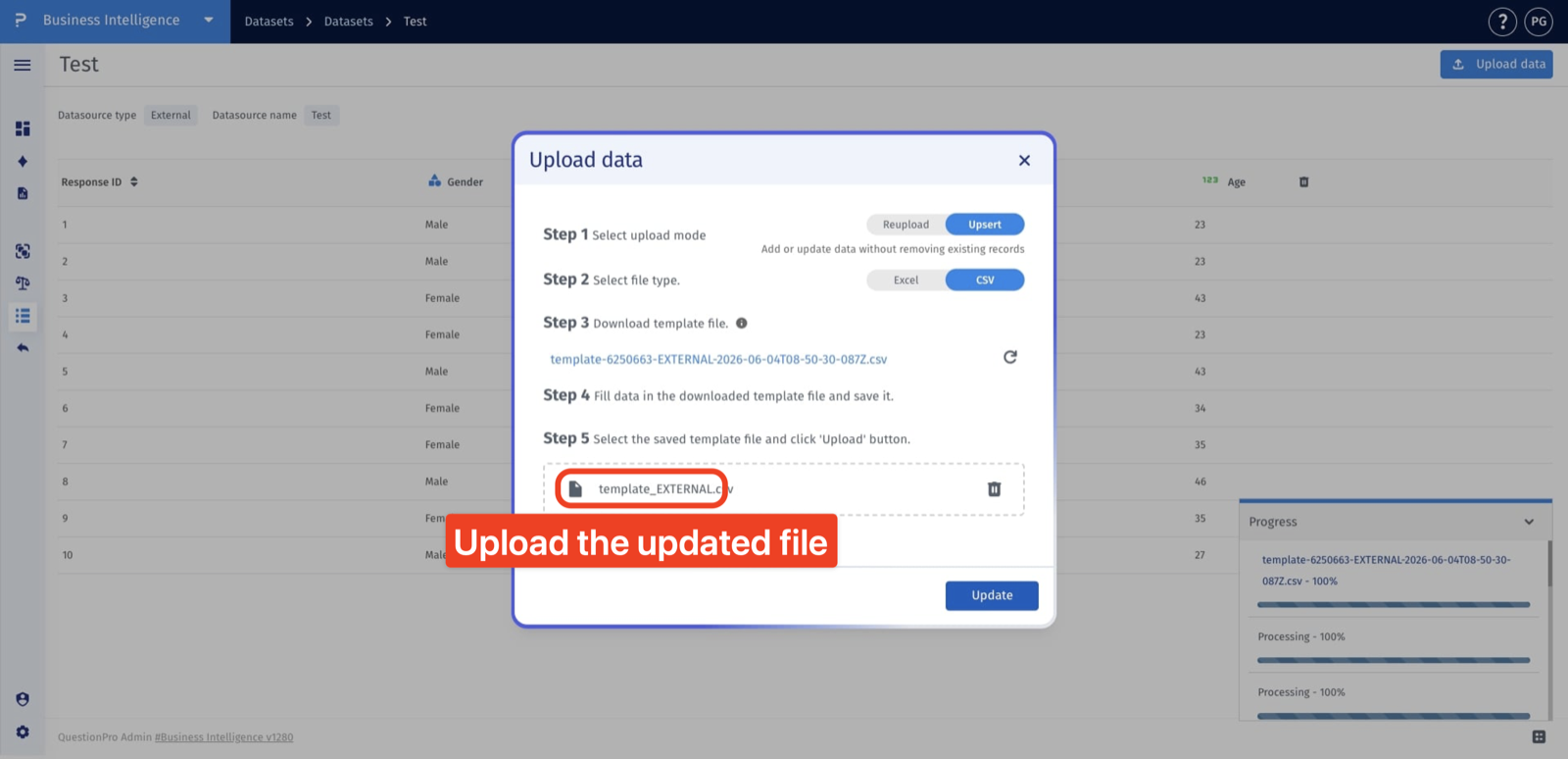
Task: Select Response ID cell 1
Action: point(65,225)
